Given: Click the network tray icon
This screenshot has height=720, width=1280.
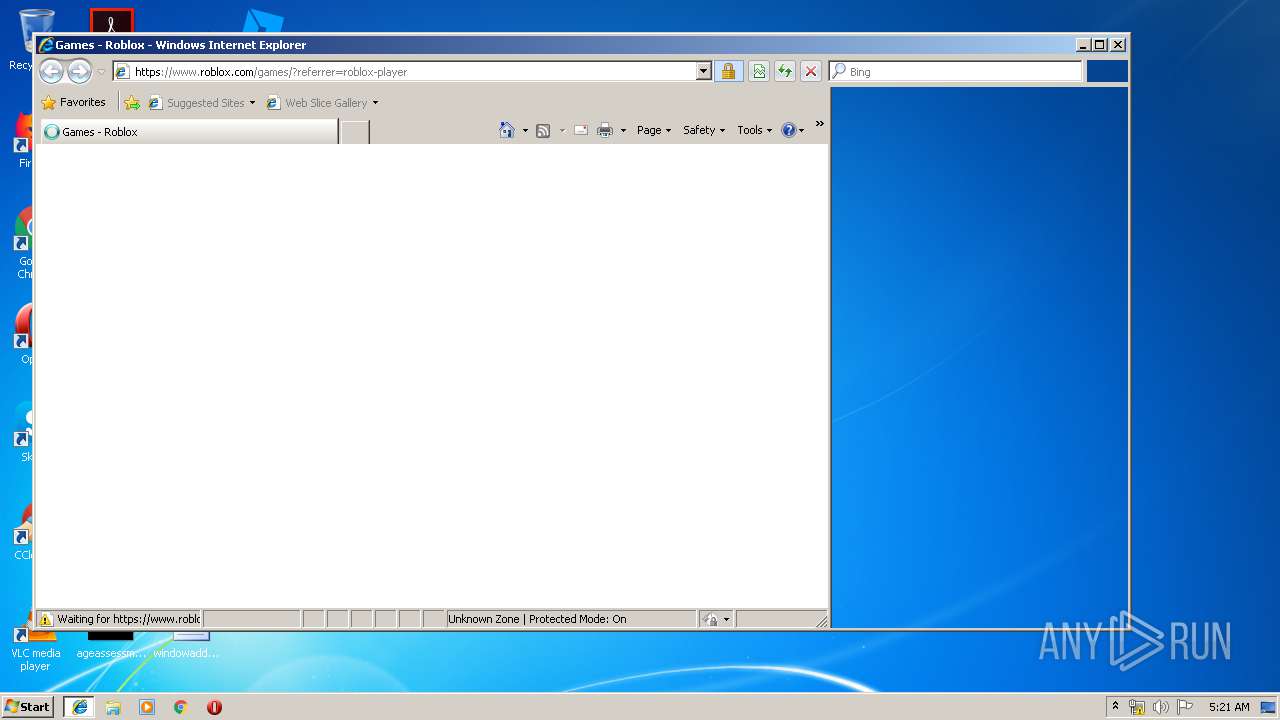Looking at the screenshot, I should (1137, 707).
